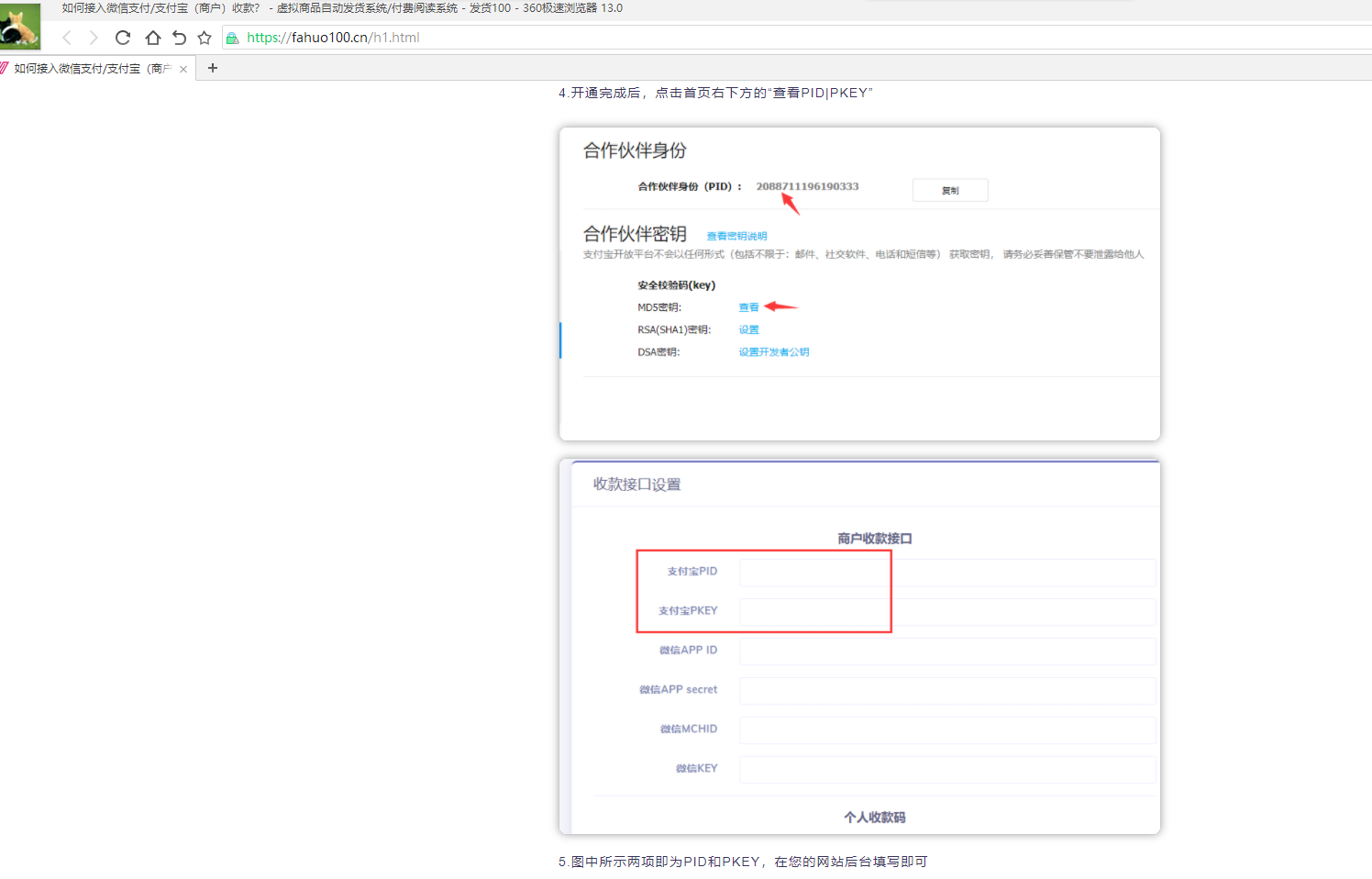The height and width of the screenshot is (879, 1372).
Task: Click 设置 link for RSA(SHA1)密钥
Action: click(748, 329)
